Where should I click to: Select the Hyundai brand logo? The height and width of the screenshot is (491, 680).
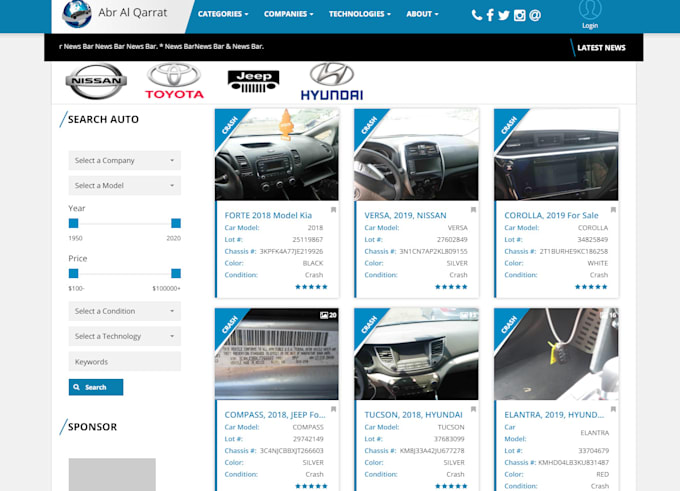coord(332,82)
